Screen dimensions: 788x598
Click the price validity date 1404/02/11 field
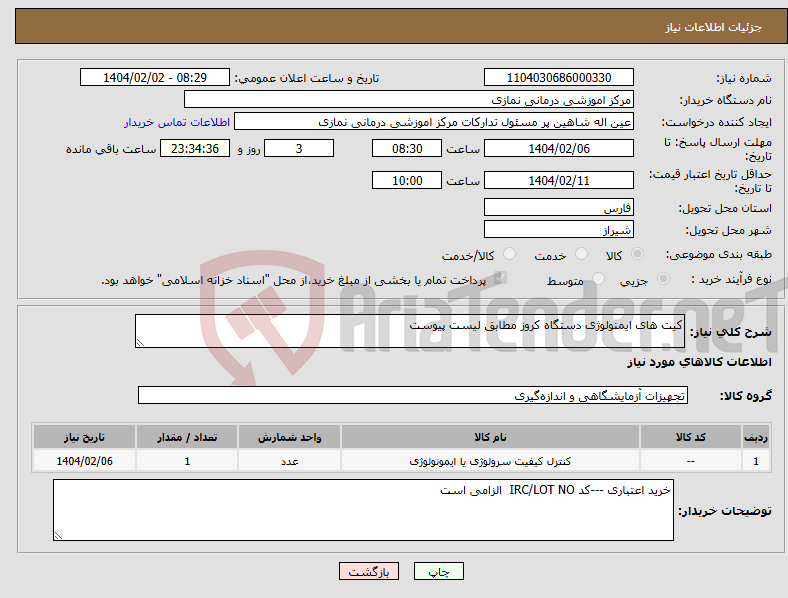pyautogui.click(x=559, y=180)
